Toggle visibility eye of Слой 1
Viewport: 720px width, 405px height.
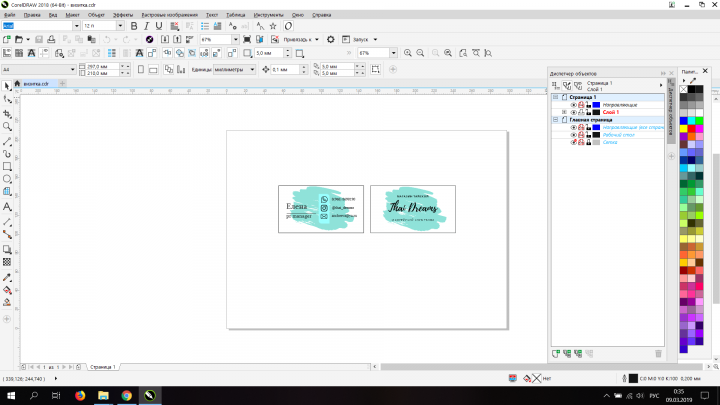point(573,112)
